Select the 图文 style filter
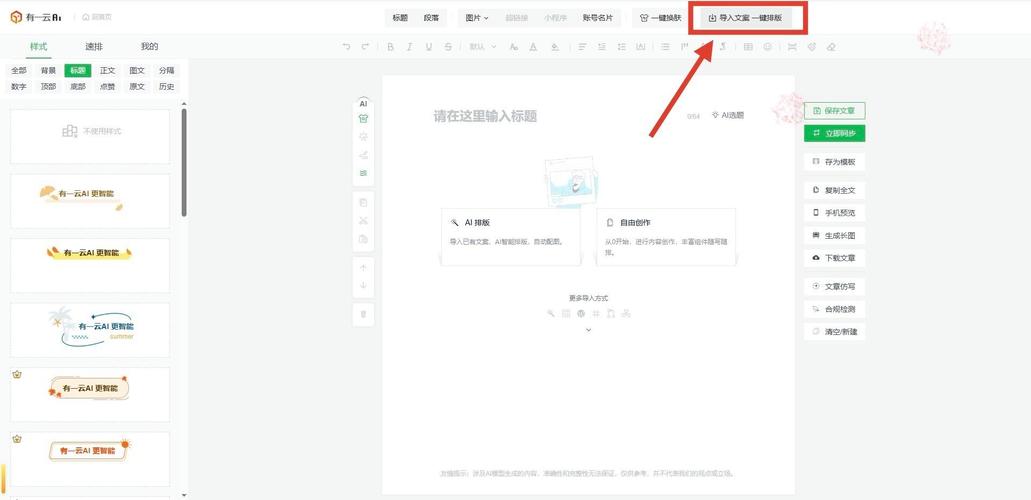This screenshot has width=1031, height=500. point(137,70)
